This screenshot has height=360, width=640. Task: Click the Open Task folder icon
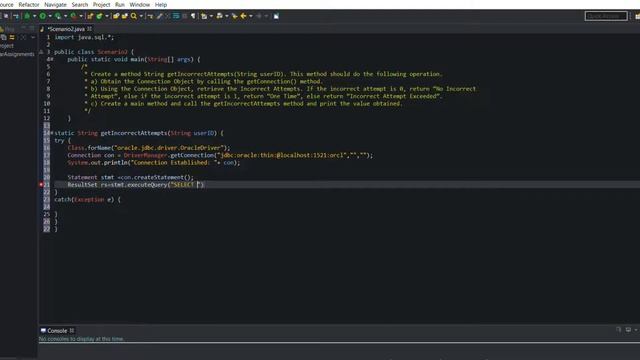point(124,16)
